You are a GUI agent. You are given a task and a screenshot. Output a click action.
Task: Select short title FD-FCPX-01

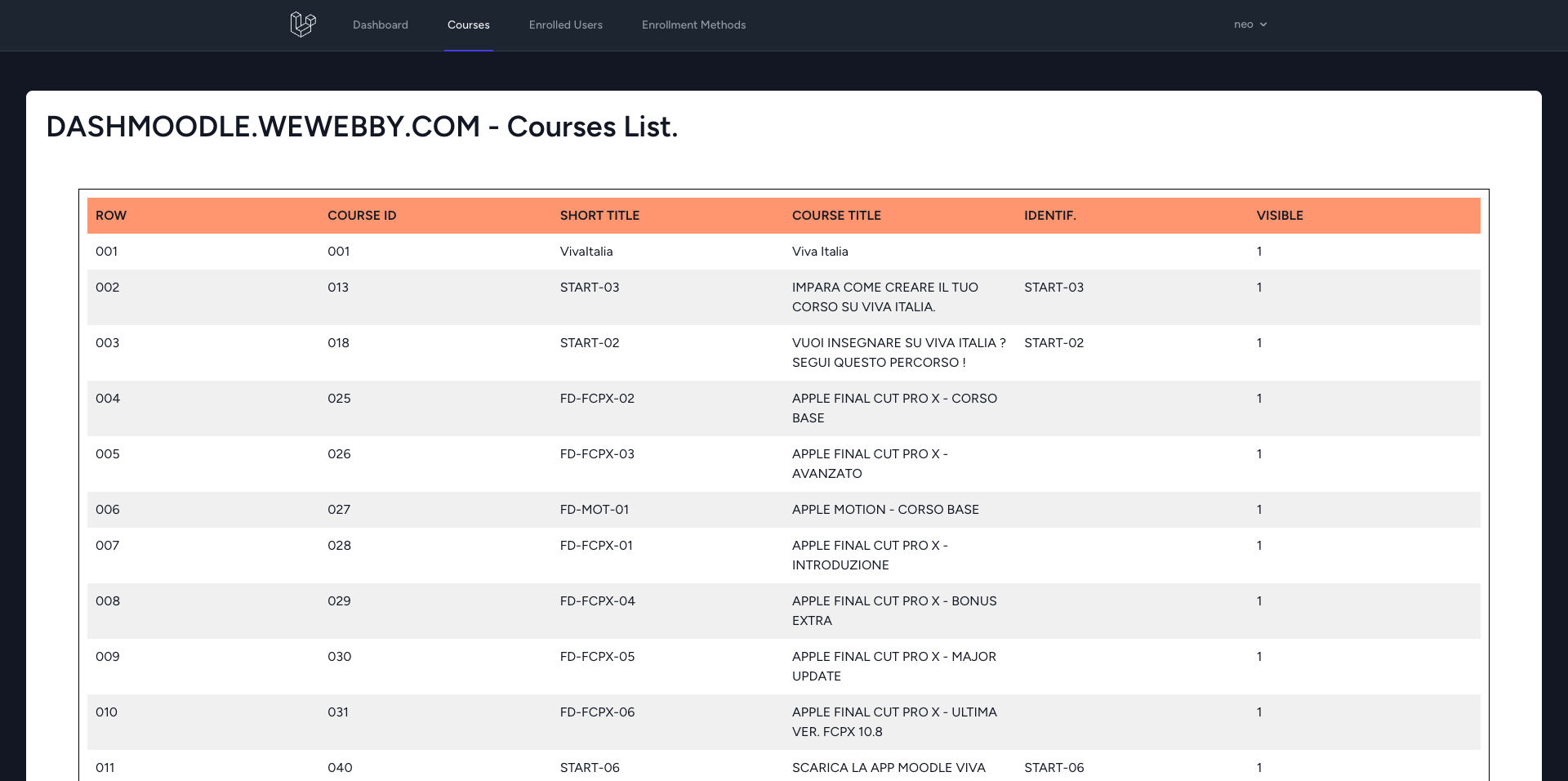pyautogui.click(x=596, y=546)
